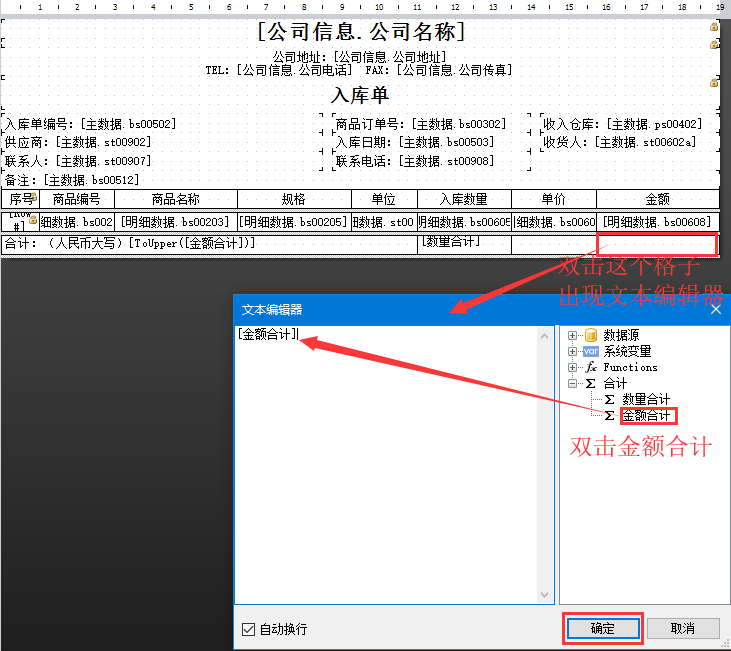Expand the Functions tree node
This screenshot has width=731, height=651.
click(573, 367)
